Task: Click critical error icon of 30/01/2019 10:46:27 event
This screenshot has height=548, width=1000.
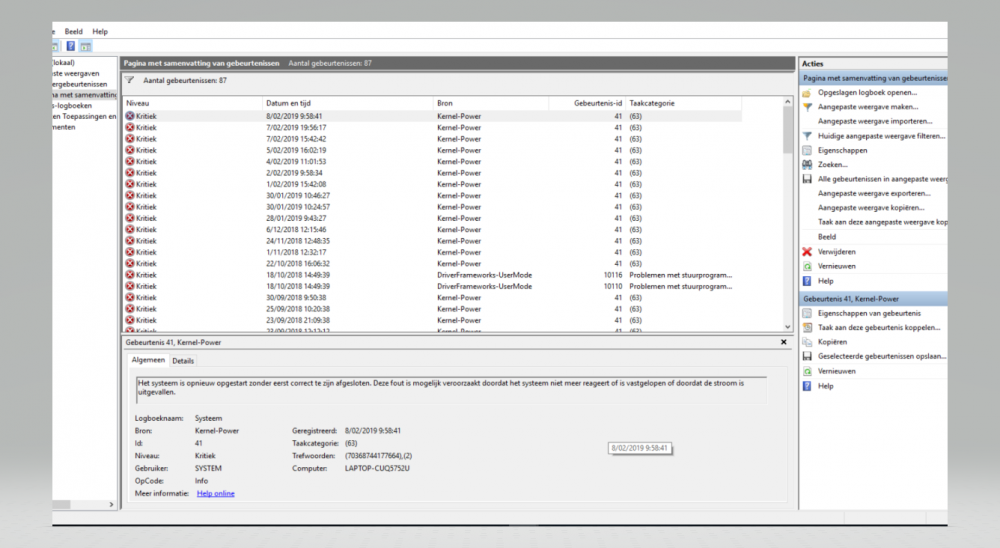Action: 130,195
